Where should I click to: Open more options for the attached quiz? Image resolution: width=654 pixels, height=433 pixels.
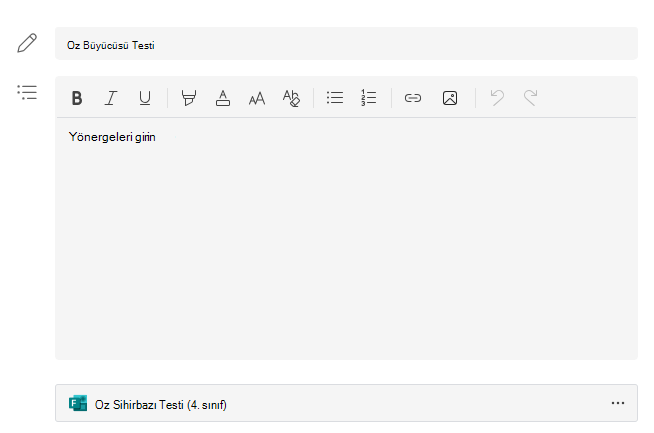point(618,403)
